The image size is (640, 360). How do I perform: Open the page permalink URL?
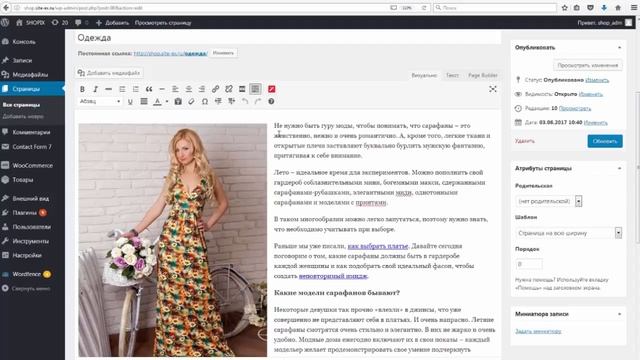coord(171,53)
